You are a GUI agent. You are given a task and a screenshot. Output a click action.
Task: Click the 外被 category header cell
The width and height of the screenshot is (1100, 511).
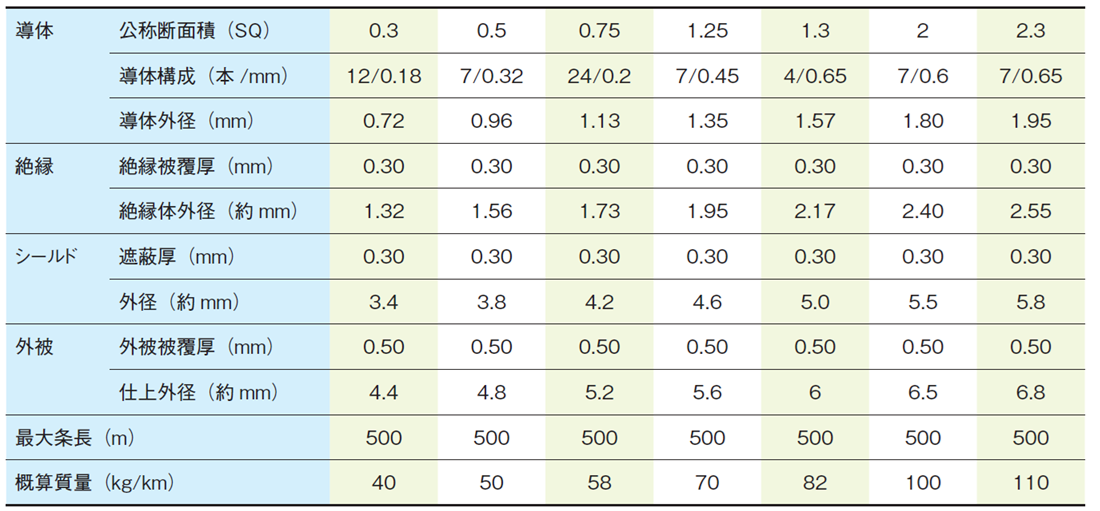pos(35,347)
